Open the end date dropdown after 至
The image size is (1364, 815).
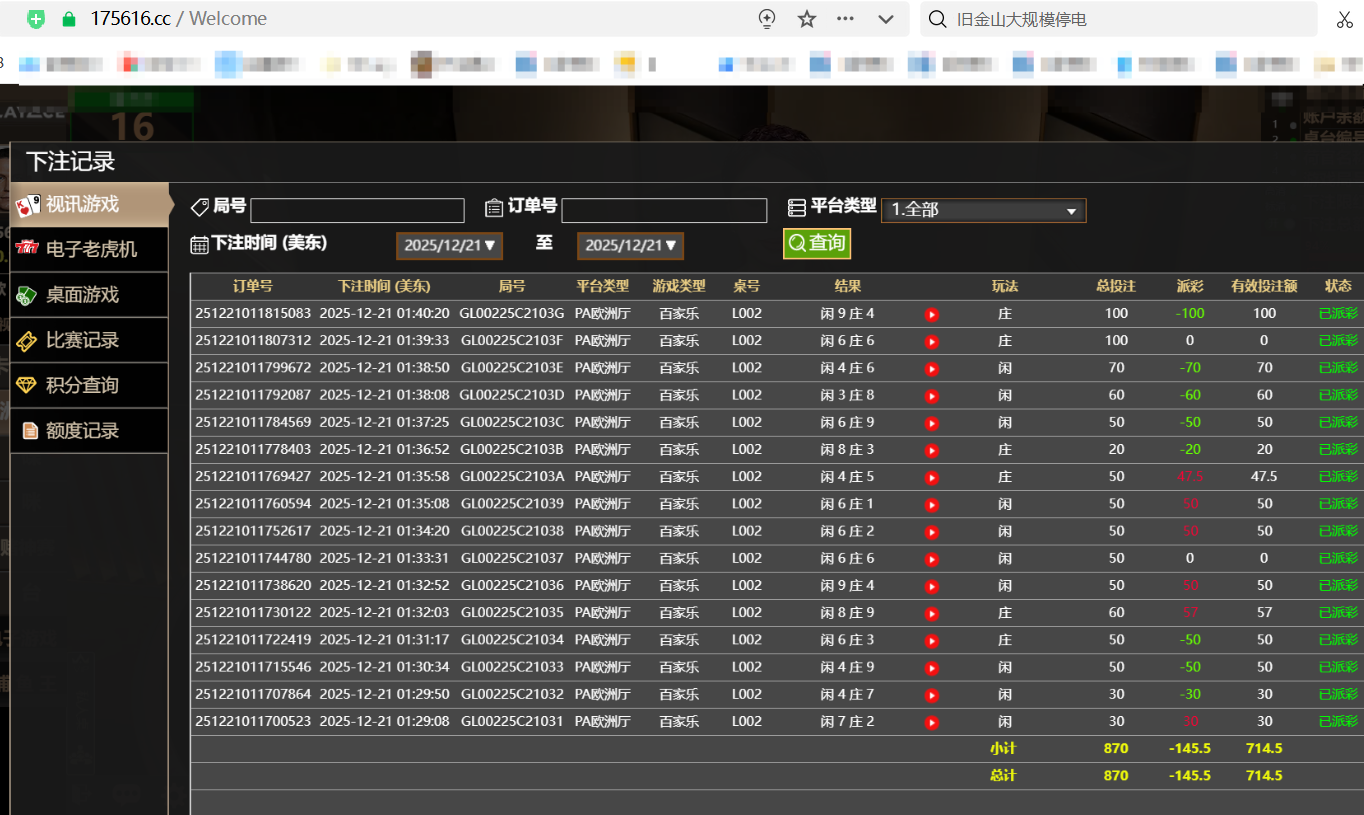pos(630,245)
